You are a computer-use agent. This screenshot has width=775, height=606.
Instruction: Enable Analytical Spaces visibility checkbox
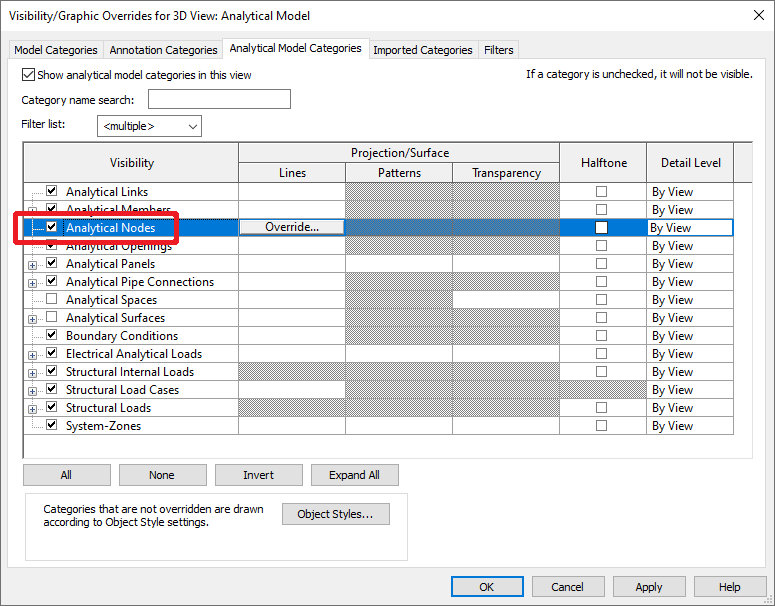pyautogui.click(x=51, y=300)
